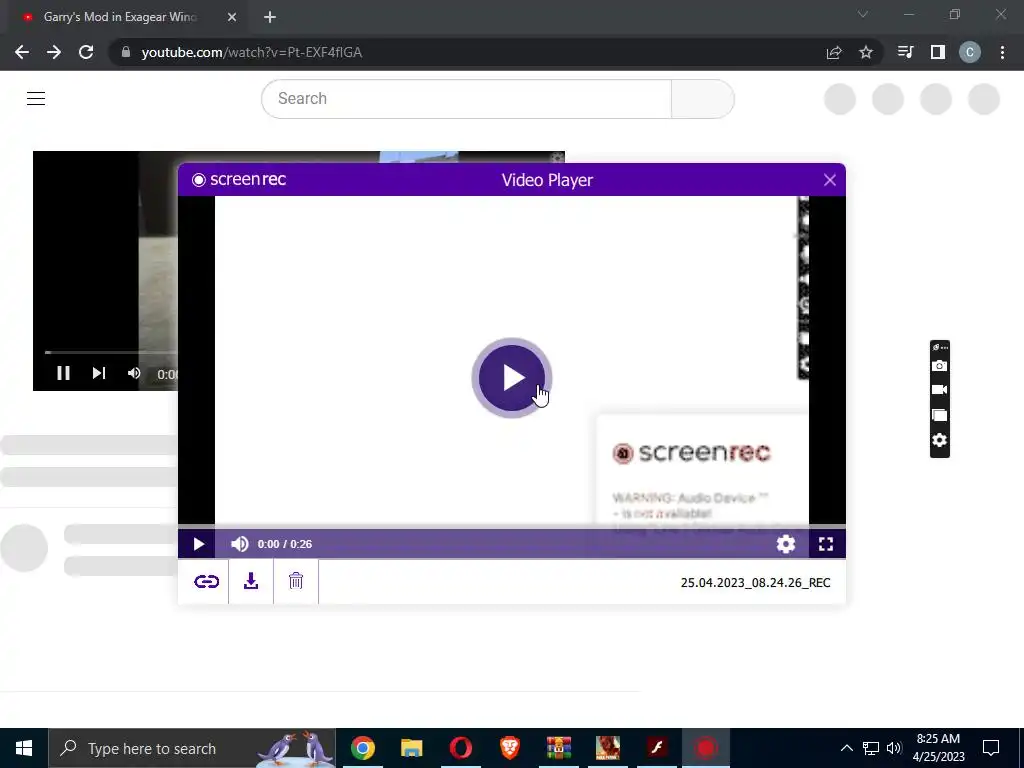This screenshot has height=768, width=1024.
Task: Click the YouTube video progress bar
Action: (111, 353)
